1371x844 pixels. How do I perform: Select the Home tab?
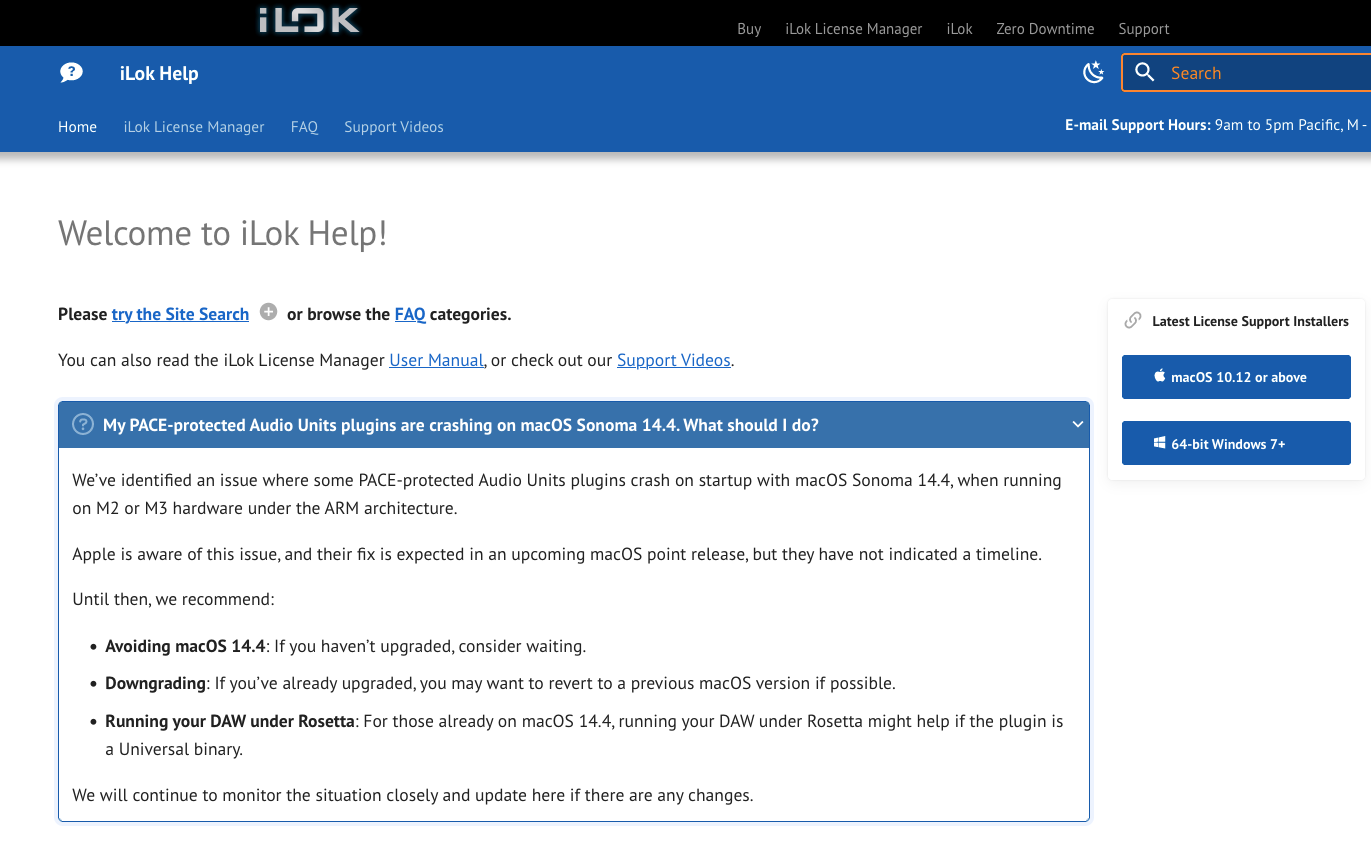click(x=77, y=127)
